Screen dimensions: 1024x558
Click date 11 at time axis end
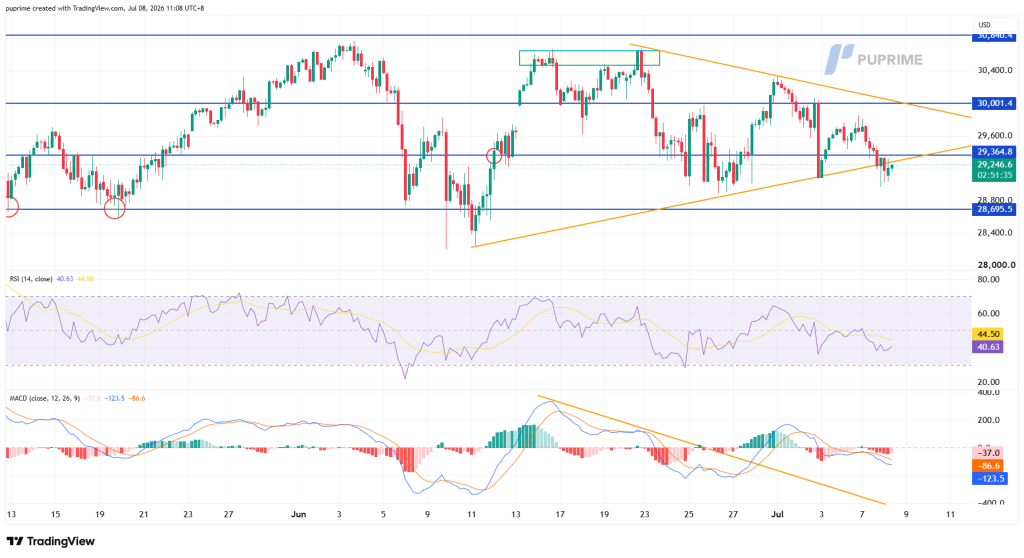950,514
